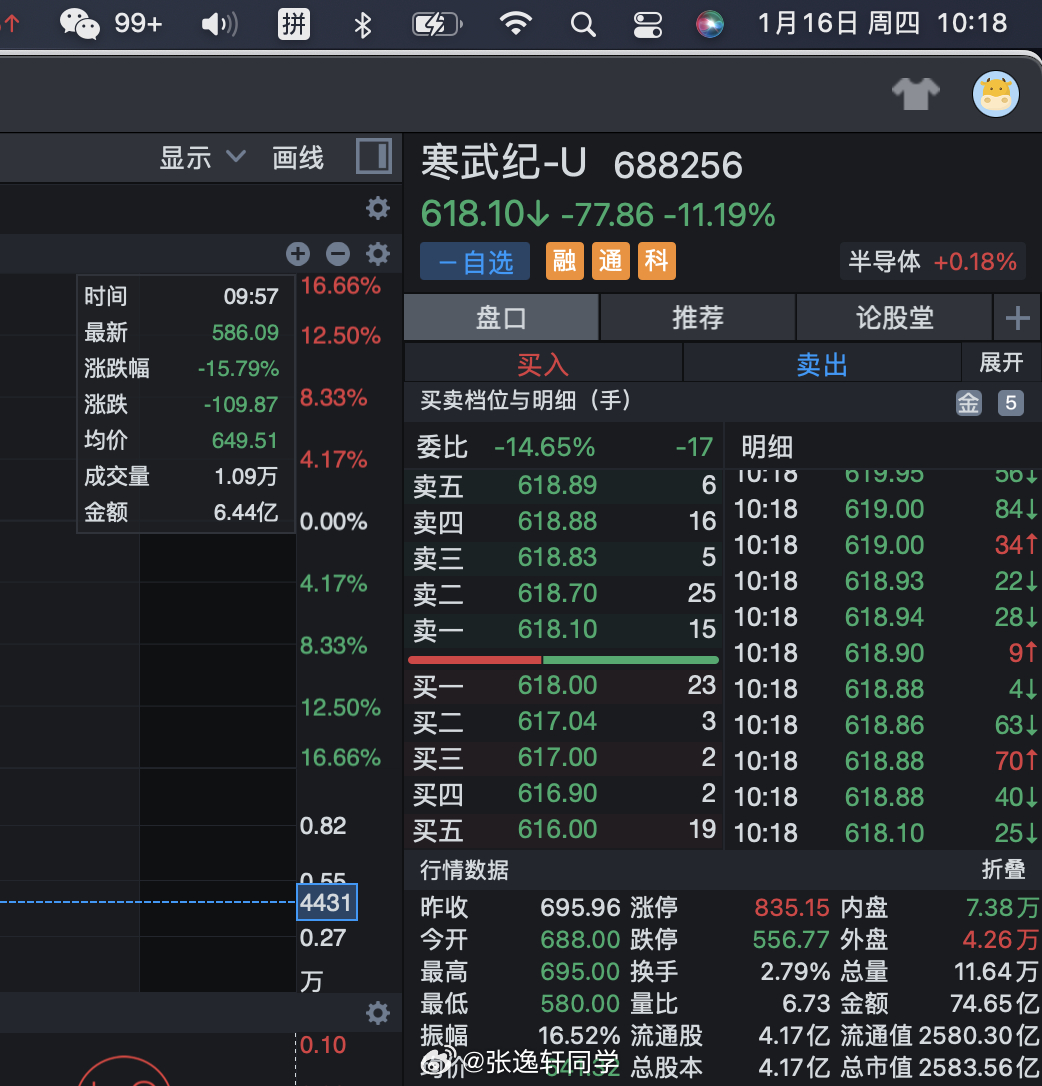The height and width of the screenshot is (1086, 1042).
Task: Open the topmost chart settings gear
Action: 378,208
